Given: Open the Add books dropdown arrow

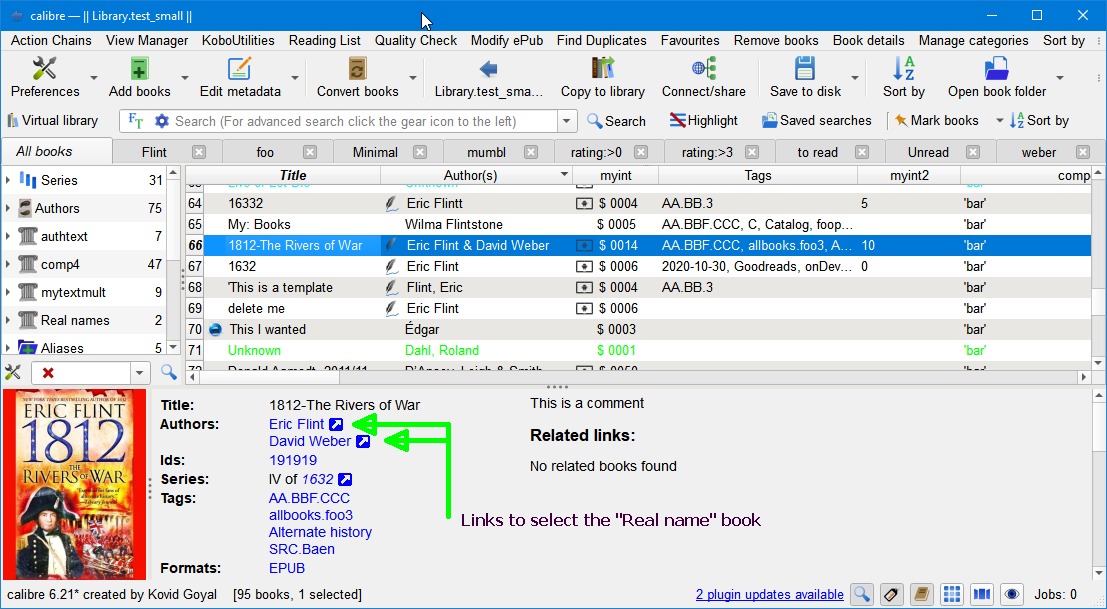Looking at the screenshot, I should (185, 78).
